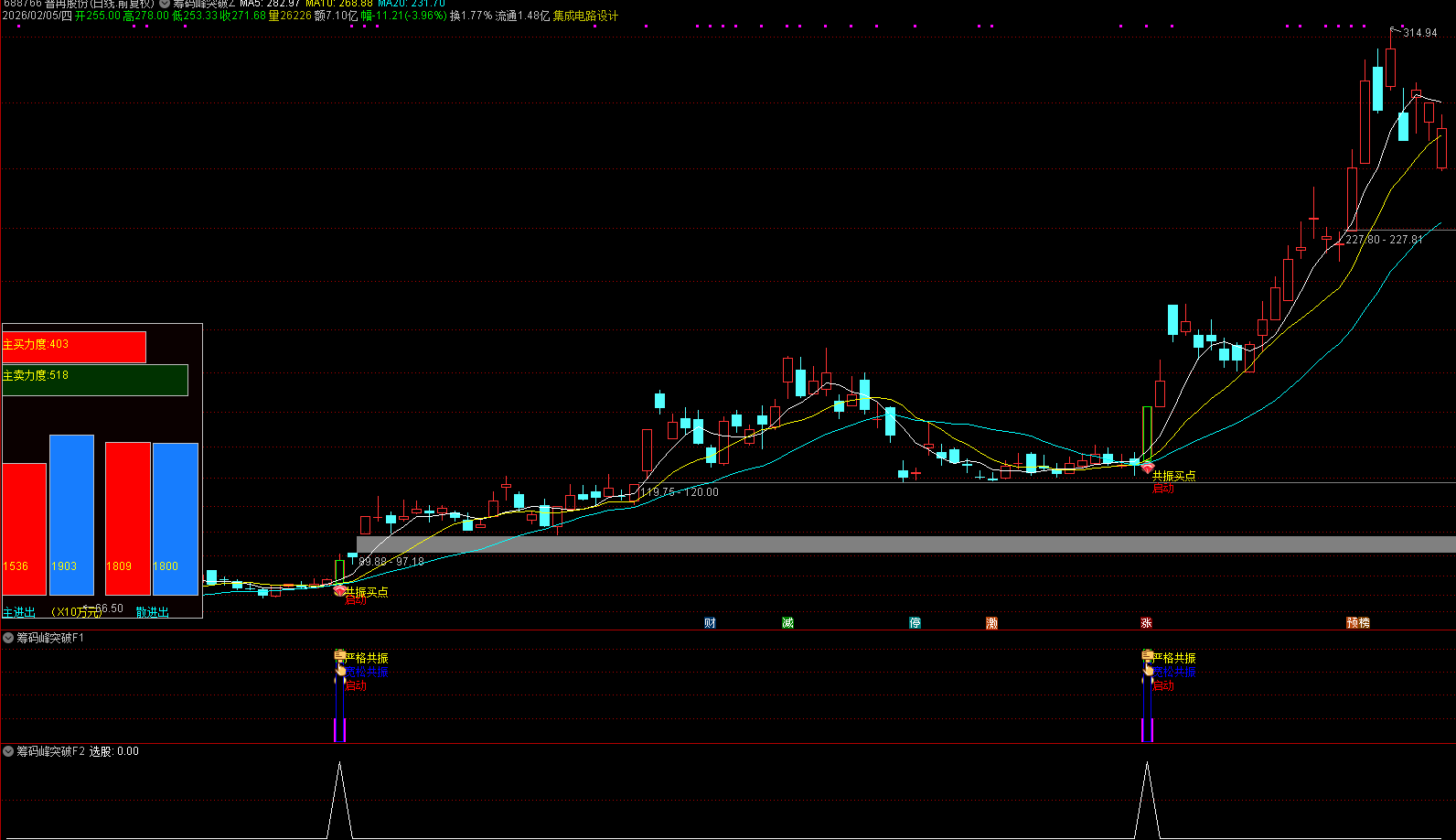Click the MA20: 231.70 value
Viewport: 1456px width, 840px height.
pyautogui.click(x=412, y=4)
